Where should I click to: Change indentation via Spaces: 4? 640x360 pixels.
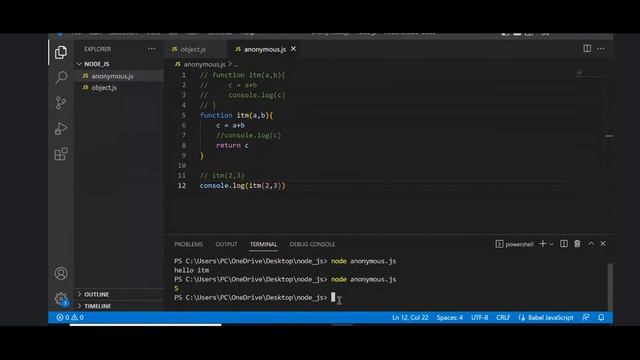point(449,317)
